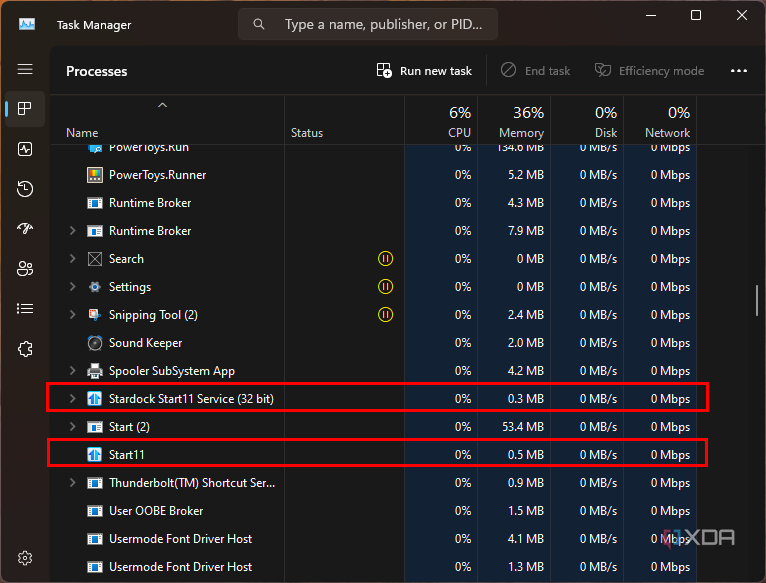
Task: Open the Users sidebar tab
Action: (25, 269)
